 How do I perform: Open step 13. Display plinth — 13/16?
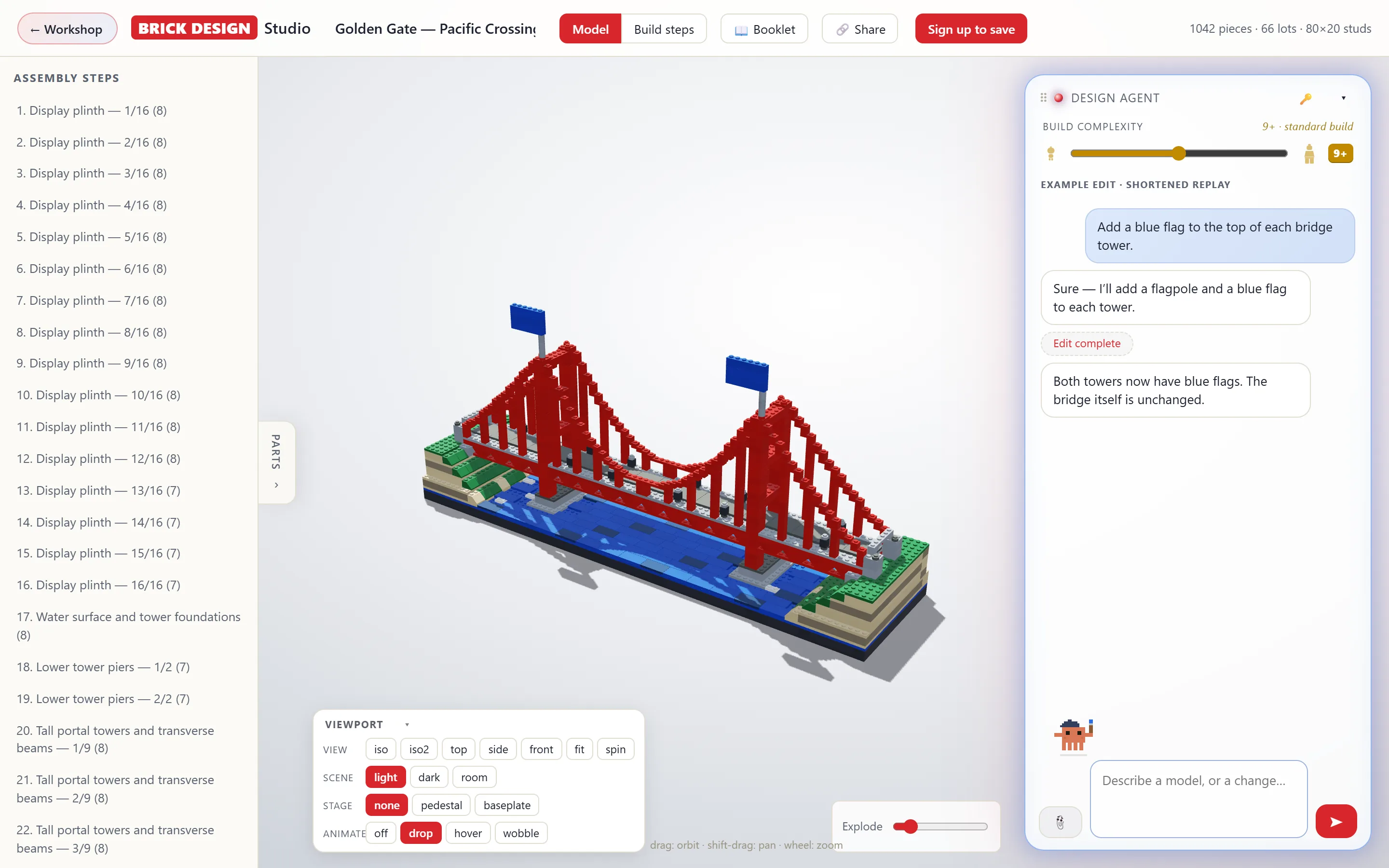pyautogui.click(x=98, y=490)
